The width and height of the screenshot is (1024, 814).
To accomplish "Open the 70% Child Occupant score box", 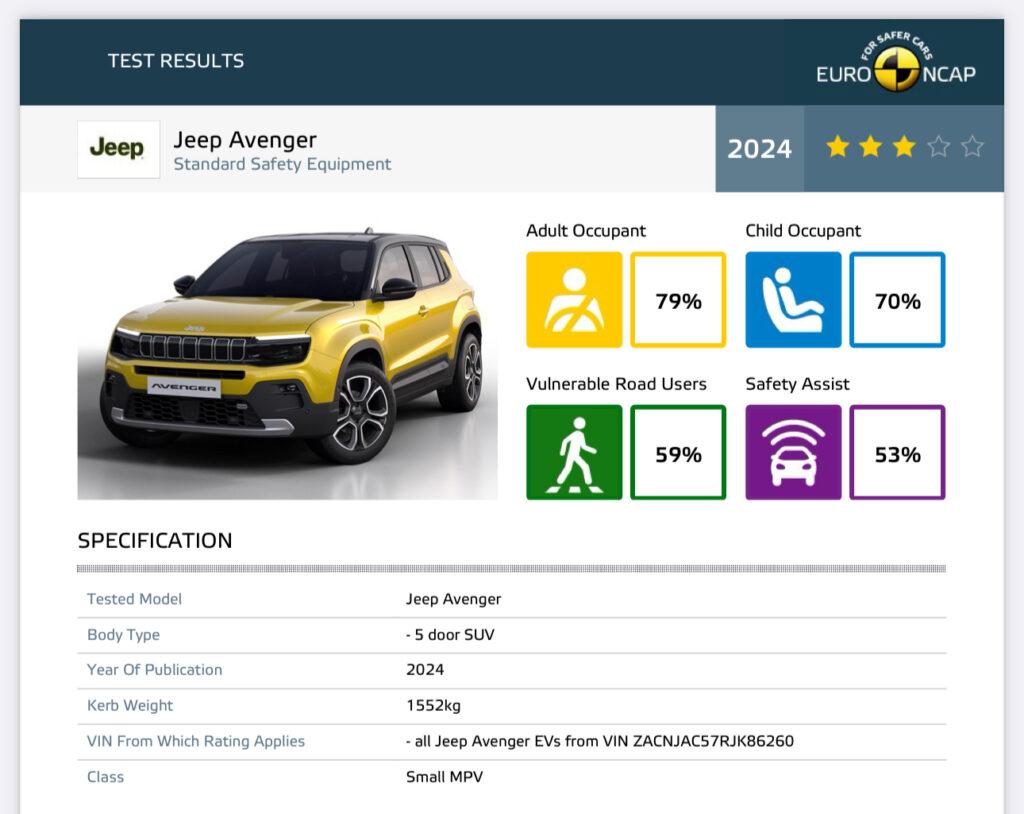I will (x=897, y=300).
